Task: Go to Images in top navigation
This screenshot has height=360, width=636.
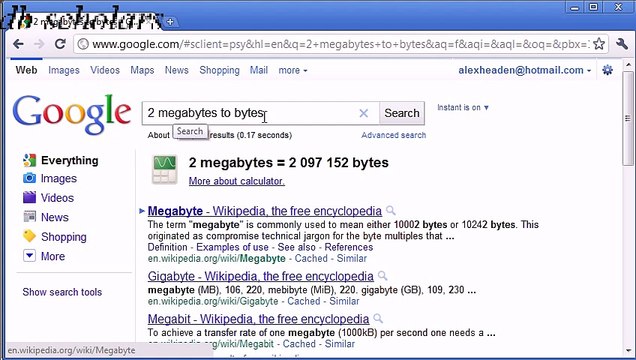Action: 64,70
